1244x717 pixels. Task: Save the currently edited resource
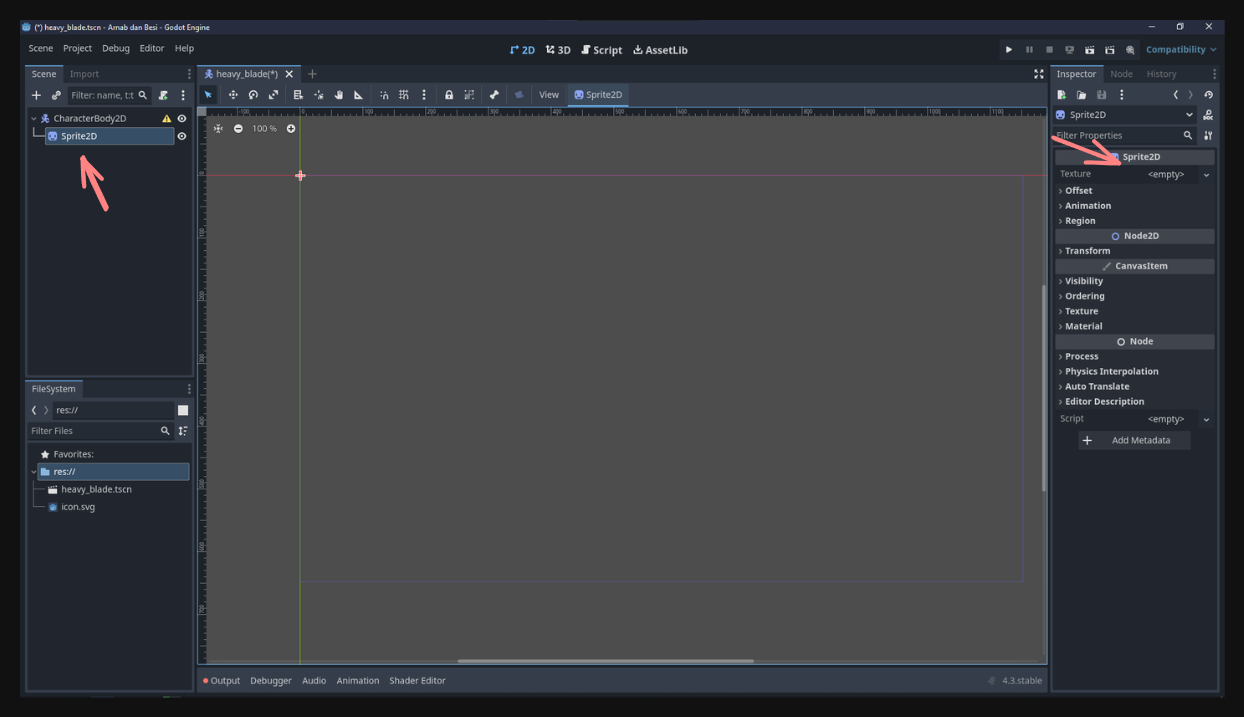tap(1101, 95)
